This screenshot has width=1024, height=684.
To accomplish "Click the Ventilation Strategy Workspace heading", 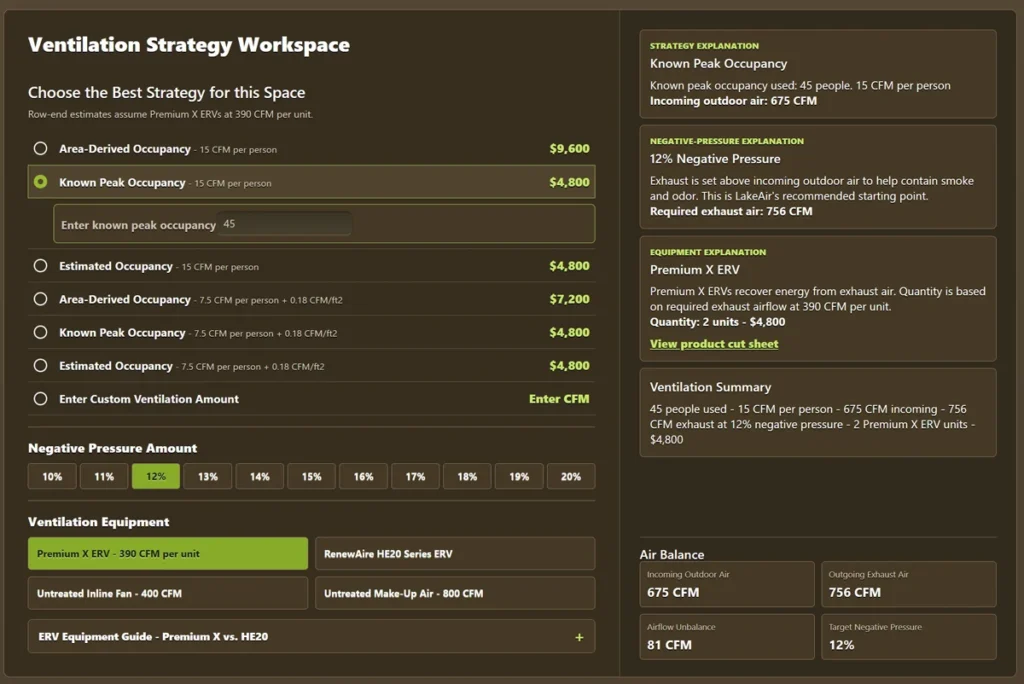I will [x=189, y=44].
